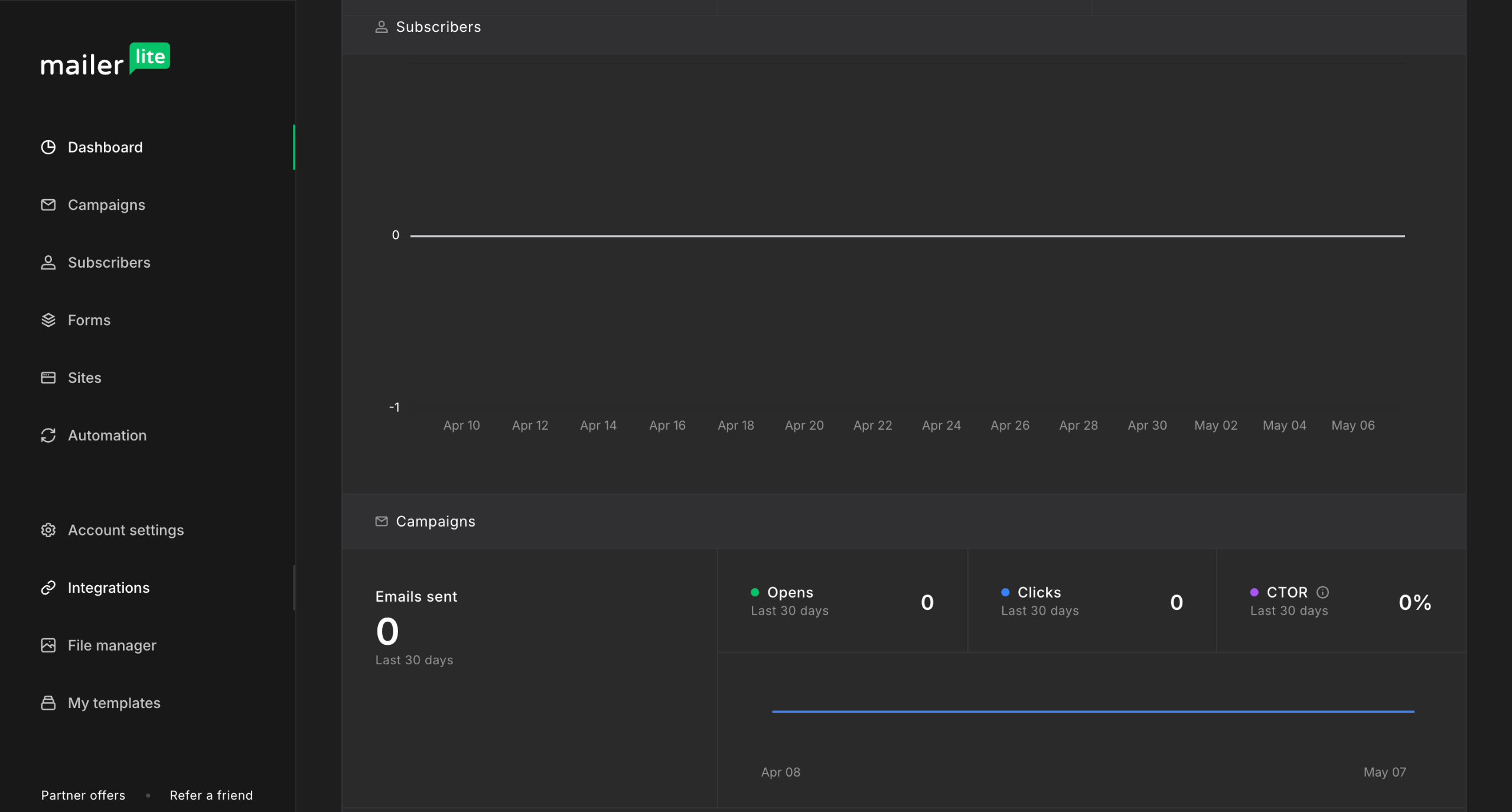This screenshot has width=1512, height=812.
Task: Open the Campaigns menu item
Action: tap(106, 204)
